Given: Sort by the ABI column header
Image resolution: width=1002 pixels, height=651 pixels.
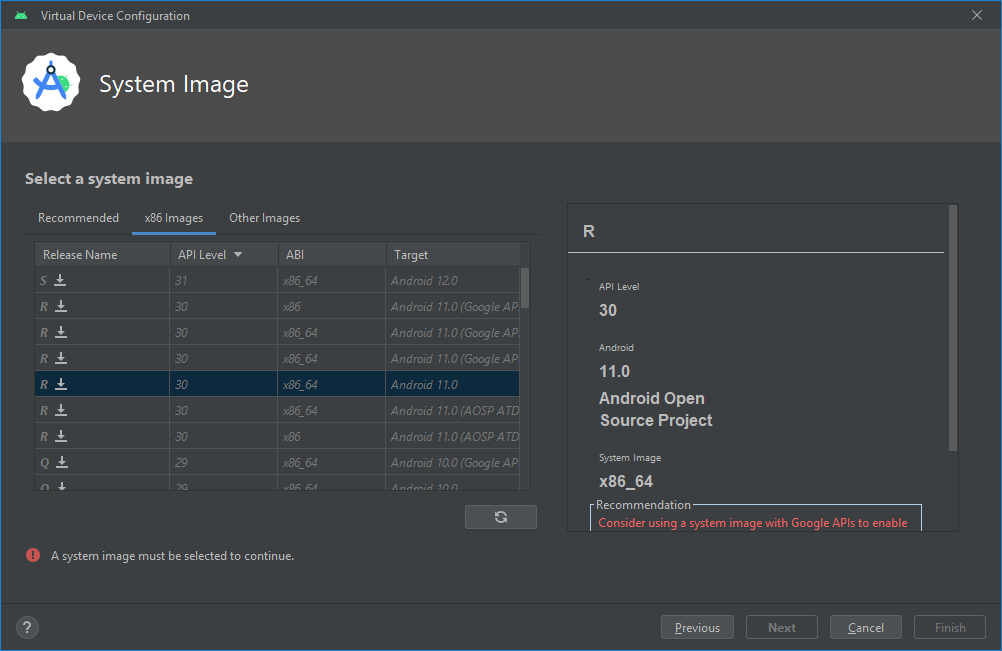Looking at the screenshot, I should pos(332,254).
